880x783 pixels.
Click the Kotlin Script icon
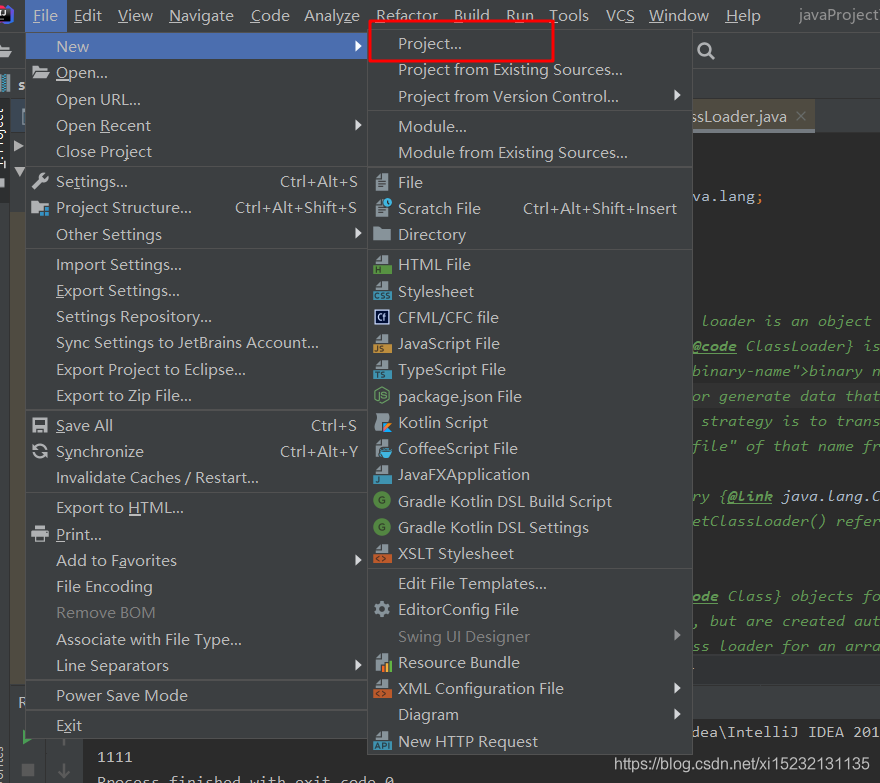(383, 422)
